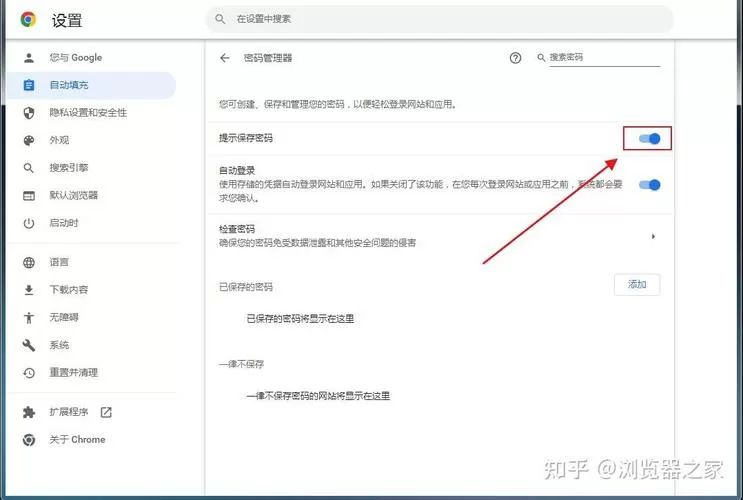743x500 pixels.
Task: Click the reset clock icon for 重置并清理
Action: (x=29, y=373)
